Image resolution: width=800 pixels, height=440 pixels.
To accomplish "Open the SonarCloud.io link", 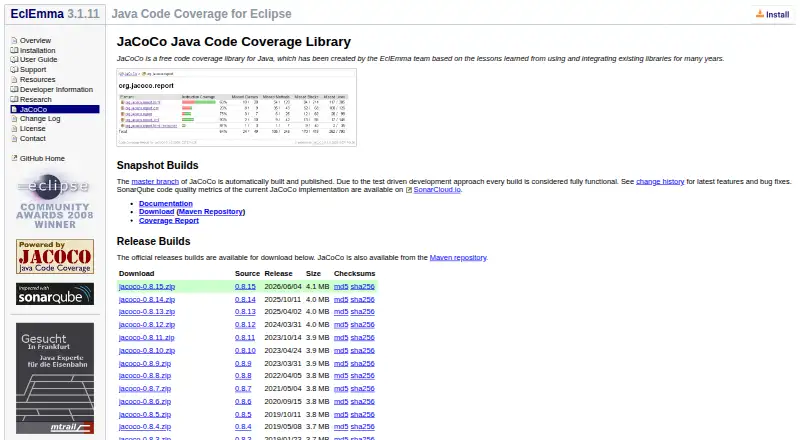I will pos(437,190).
